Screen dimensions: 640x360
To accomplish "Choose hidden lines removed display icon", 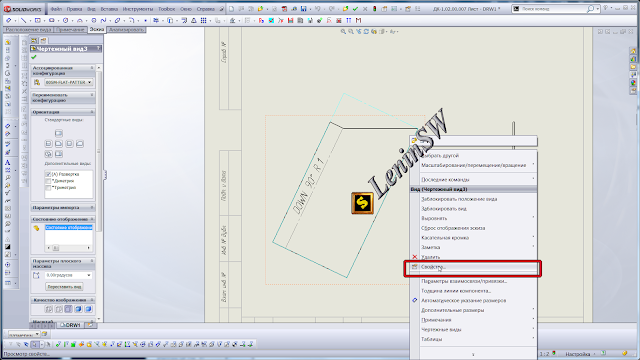I will coord(68,309).
